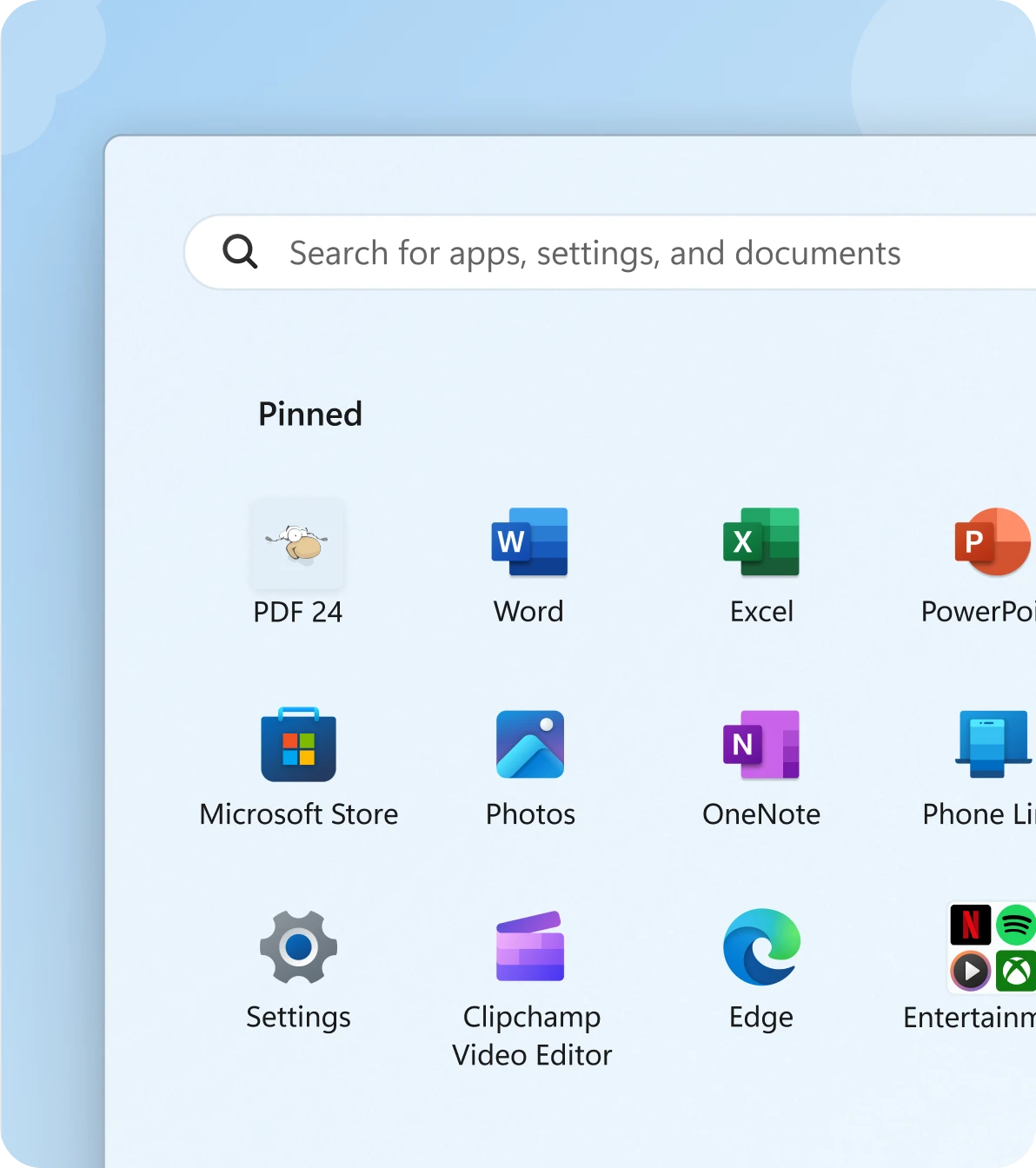
Task: Click the Netflix icon in Entertainment folder
Action: pyautogui.click(x=970, y=925)
